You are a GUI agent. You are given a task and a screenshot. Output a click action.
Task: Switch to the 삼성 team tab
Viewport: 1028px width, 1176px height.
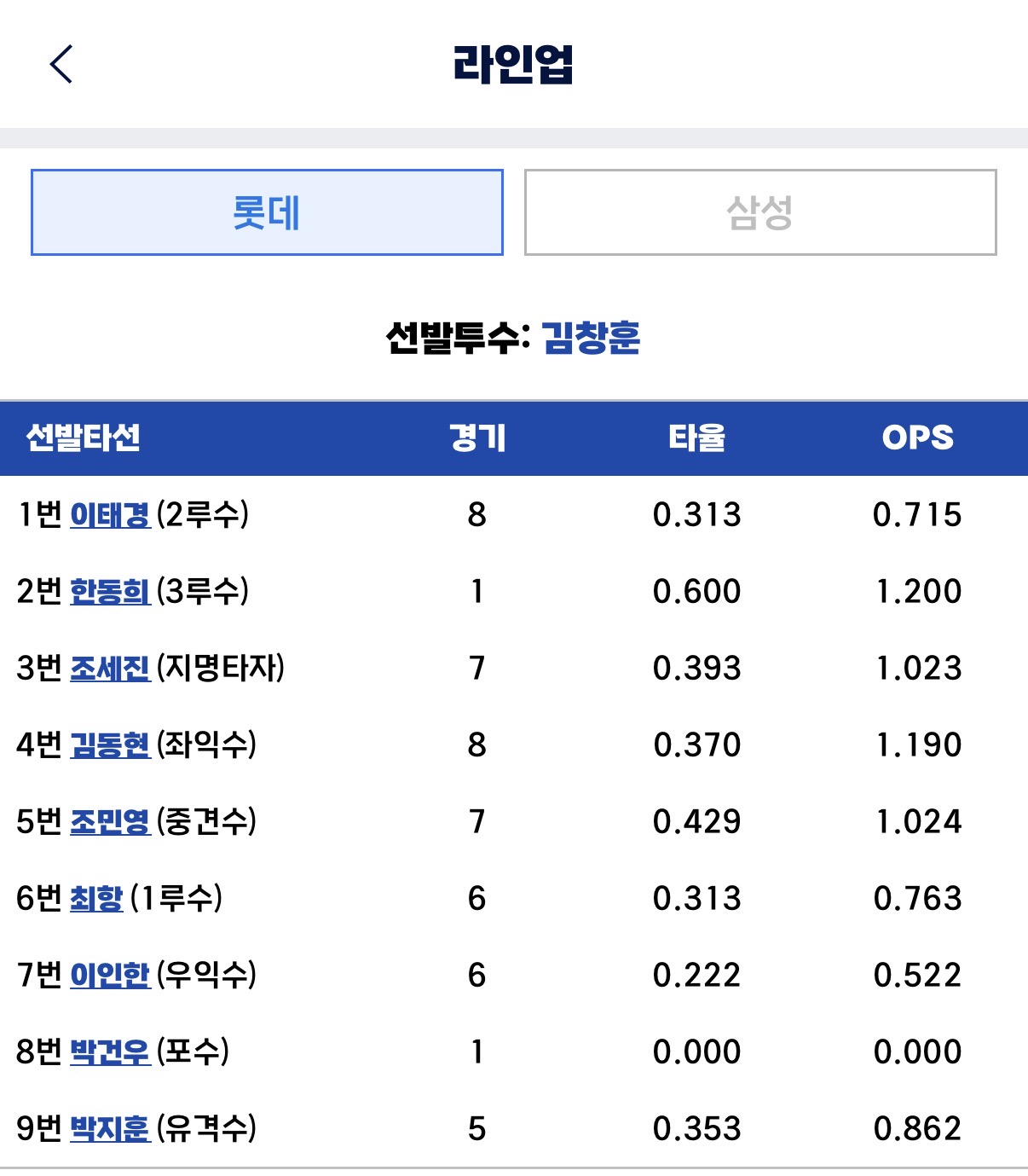(x=760, y=212)
